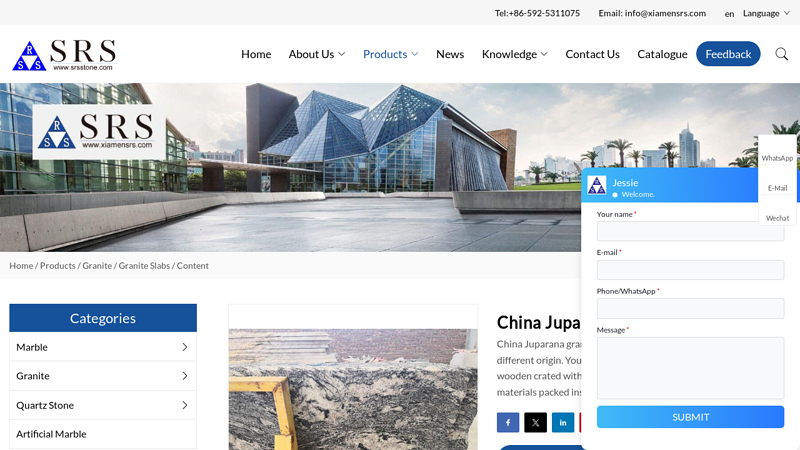
Task: Open the Wechat contact shortcut
Action: point(777,217)
